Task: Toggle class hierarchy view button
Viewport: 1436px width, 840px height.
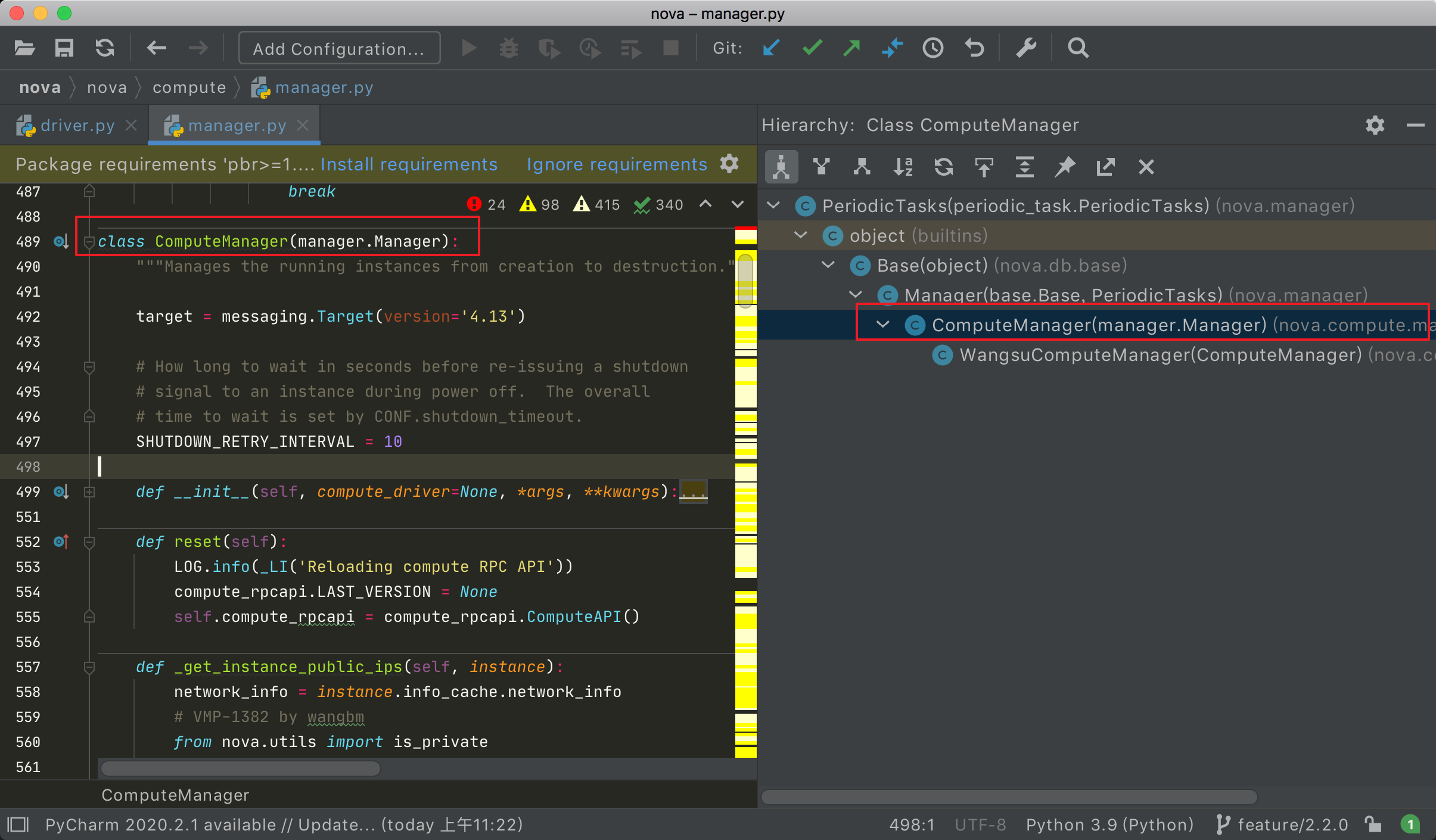Action: pos(781,167)
